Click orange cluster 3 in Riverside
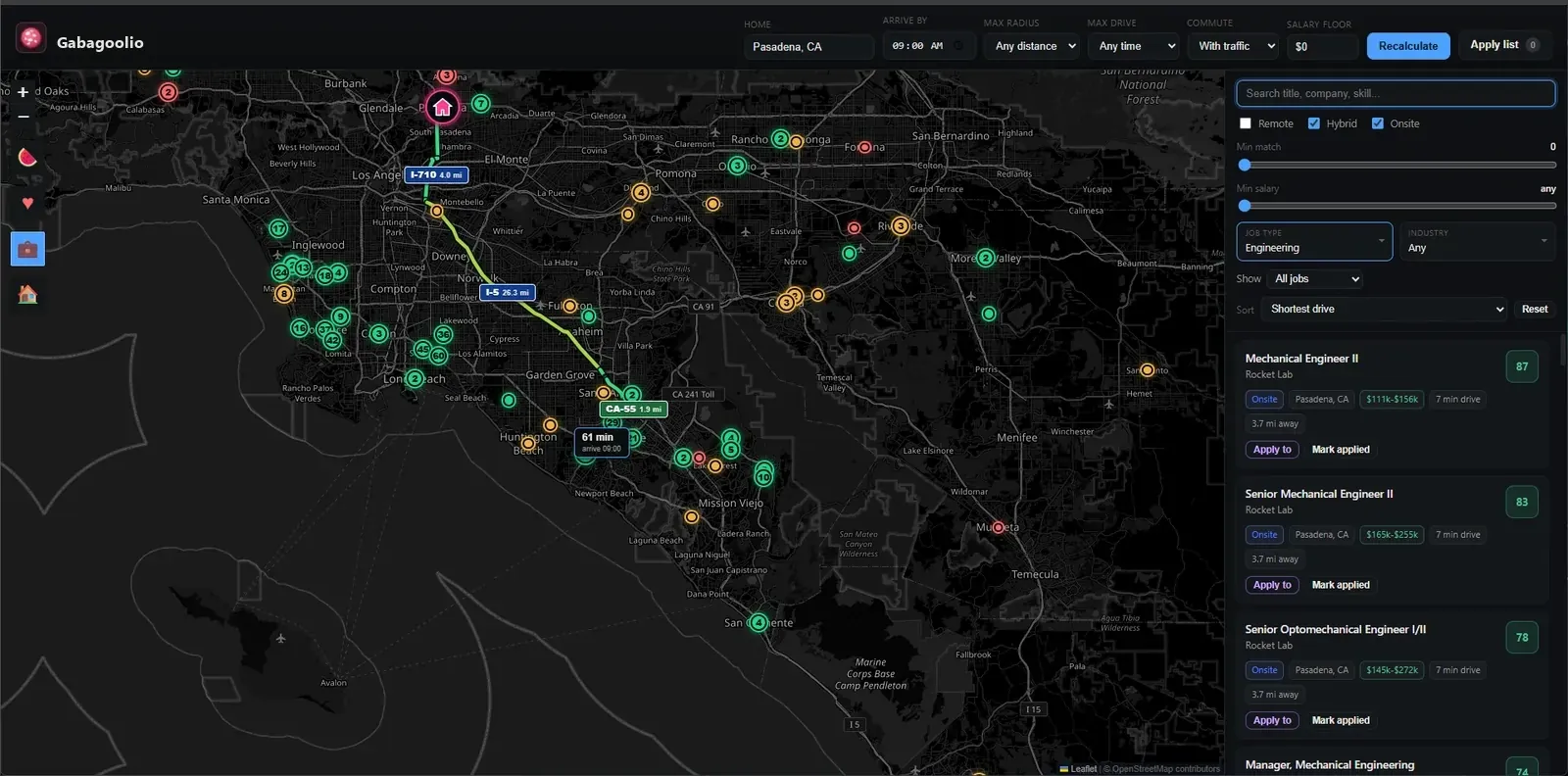This screenshot has width=1568, height=776. click(x=900, y=226)
